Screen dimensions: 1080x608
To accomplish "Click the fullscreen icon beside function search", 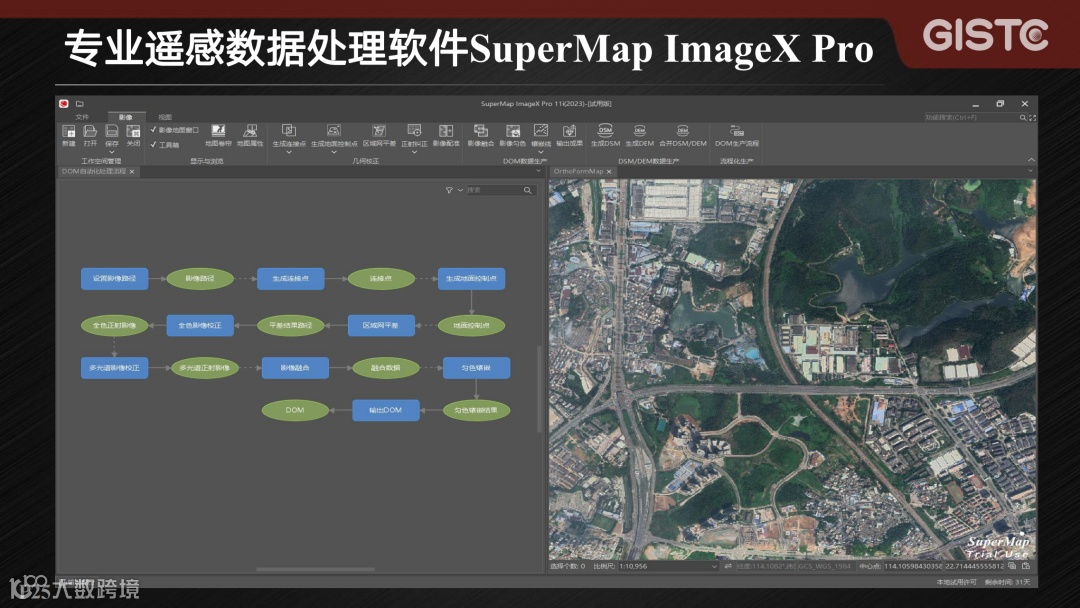I will coord(1032,118).
